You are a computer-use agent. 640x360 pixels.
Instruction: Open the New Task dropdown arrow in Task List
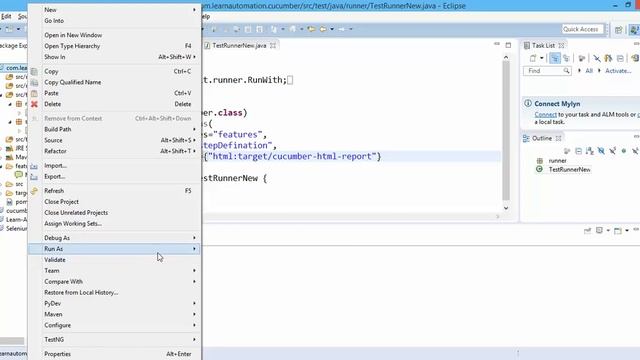[542, 58]
